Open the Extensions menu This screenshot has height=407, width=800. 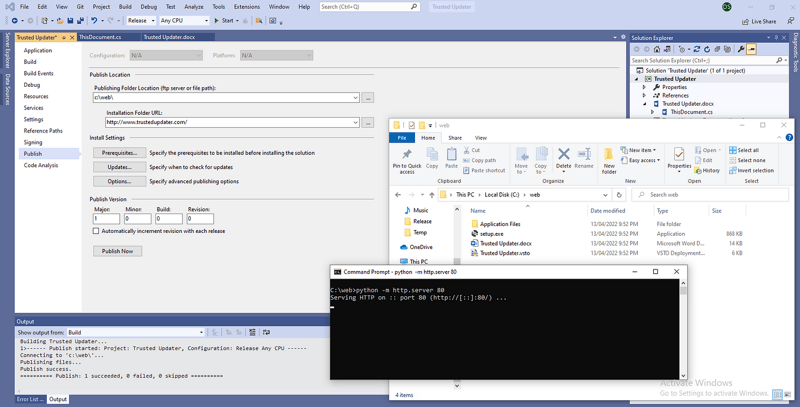click(246, 7)
